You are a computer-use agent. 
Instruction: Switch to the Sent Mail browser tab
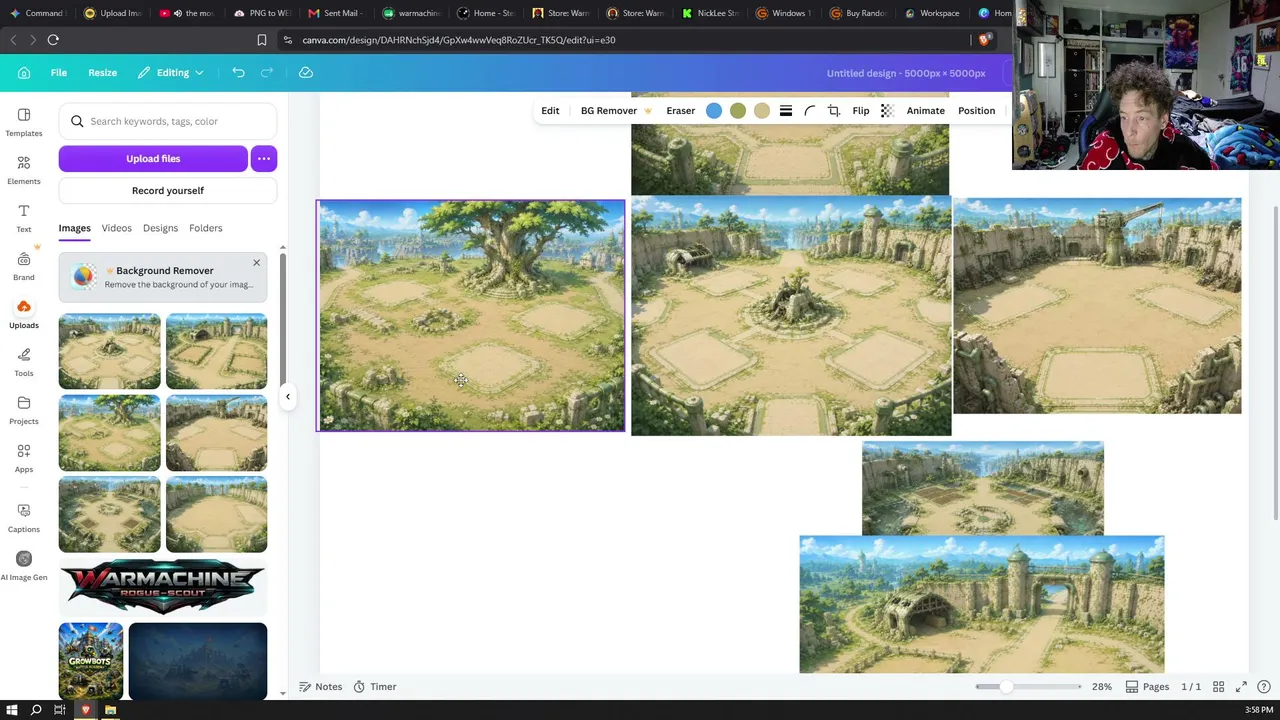point(334,13)
